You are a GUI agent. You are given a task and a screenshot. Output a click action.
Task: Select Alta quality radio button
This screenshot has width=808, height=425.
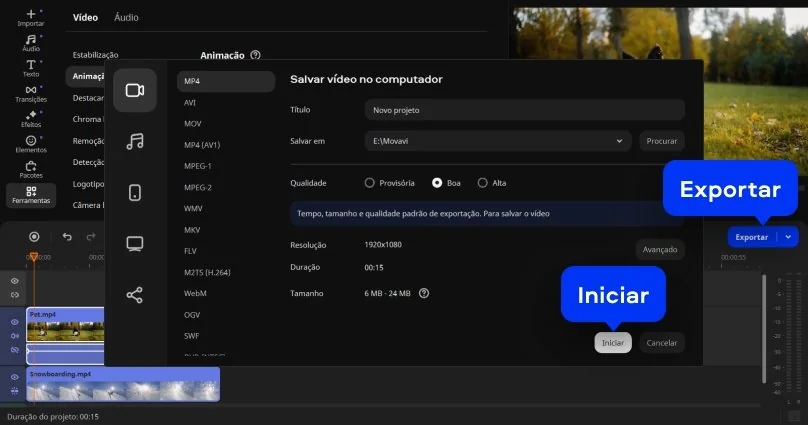click(x=483, y=183)
